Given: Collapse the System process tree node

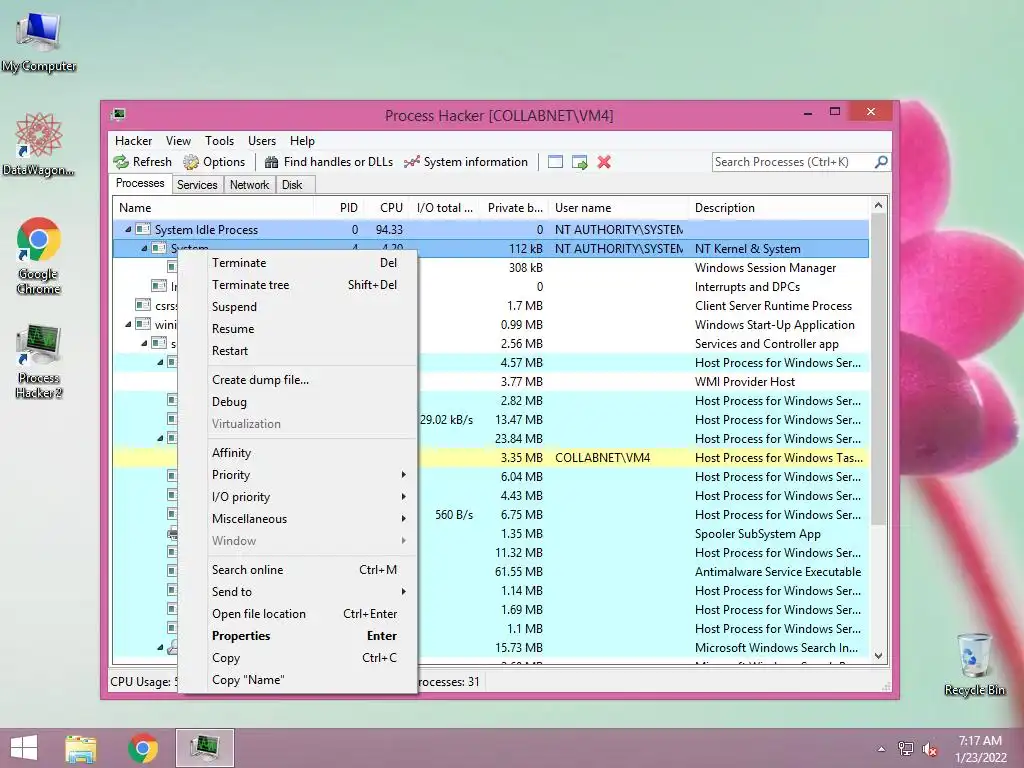Looking at the screenshot, I should [144, 249].
